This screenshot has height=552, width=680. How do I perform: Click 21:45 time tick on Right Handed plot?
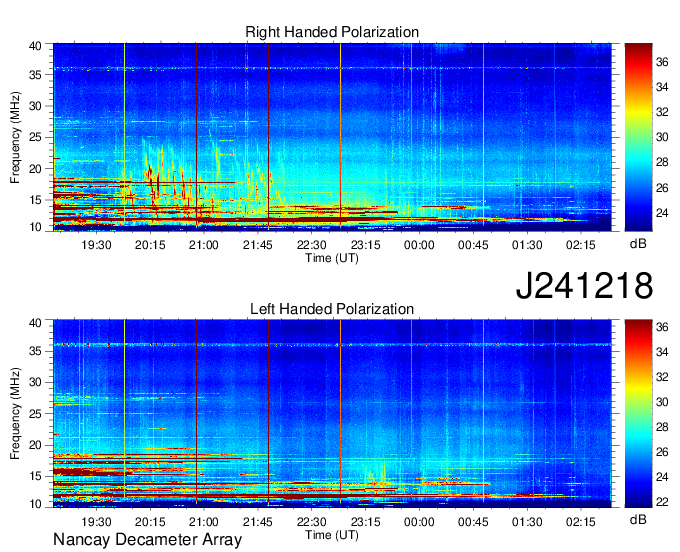(258, 245)
